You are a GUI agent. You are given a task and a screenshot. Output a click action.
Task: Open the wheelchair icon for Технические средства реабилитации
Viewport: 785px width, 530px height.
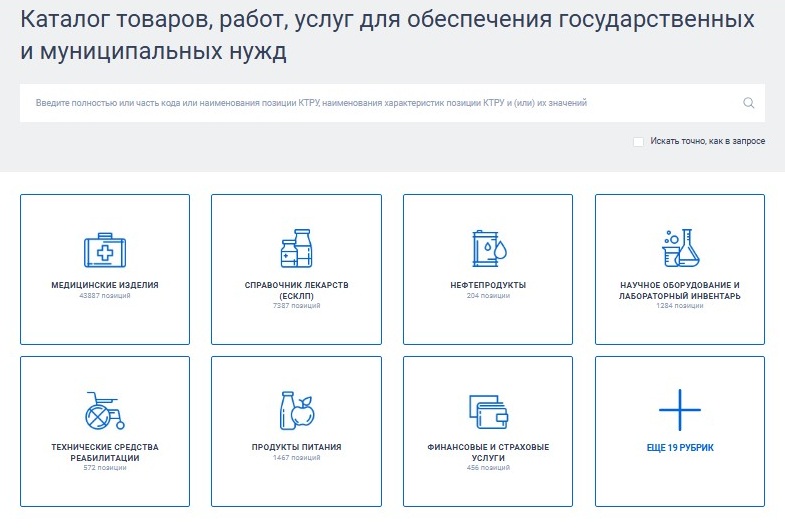point(105,410)
